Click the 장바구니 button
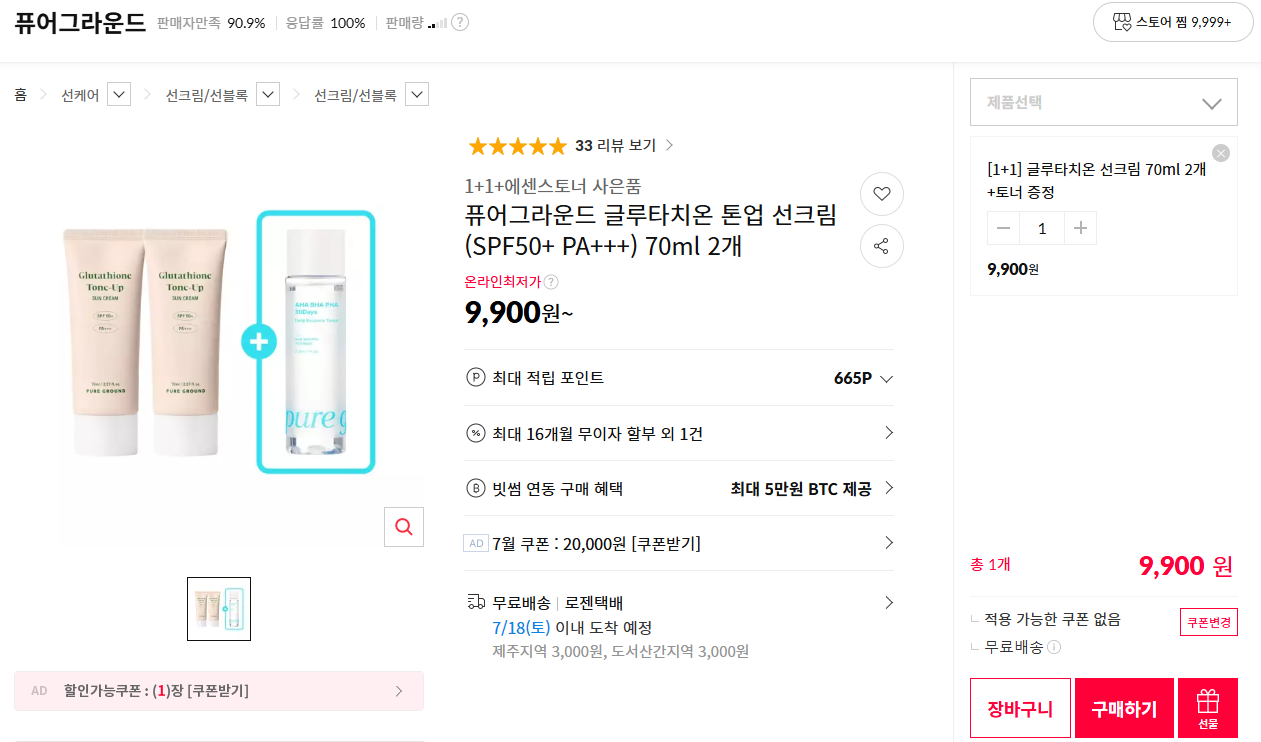1261x742 pixels. pos(1020,708)
